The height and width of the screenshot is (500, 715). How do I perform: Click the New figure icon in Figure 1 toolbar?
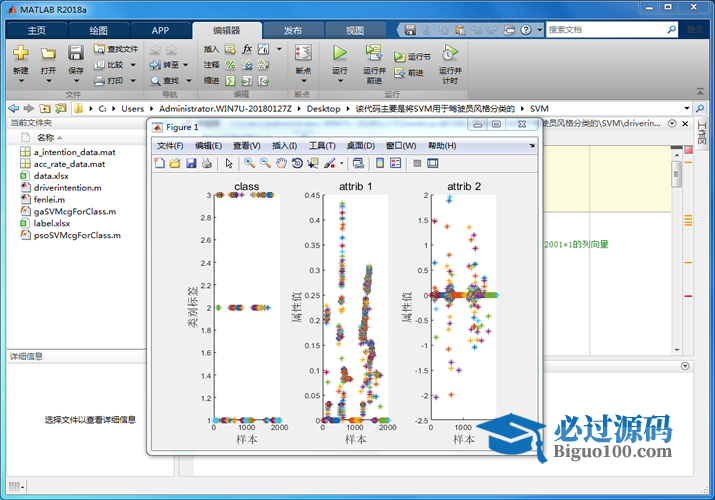click(x=159, y=163)
